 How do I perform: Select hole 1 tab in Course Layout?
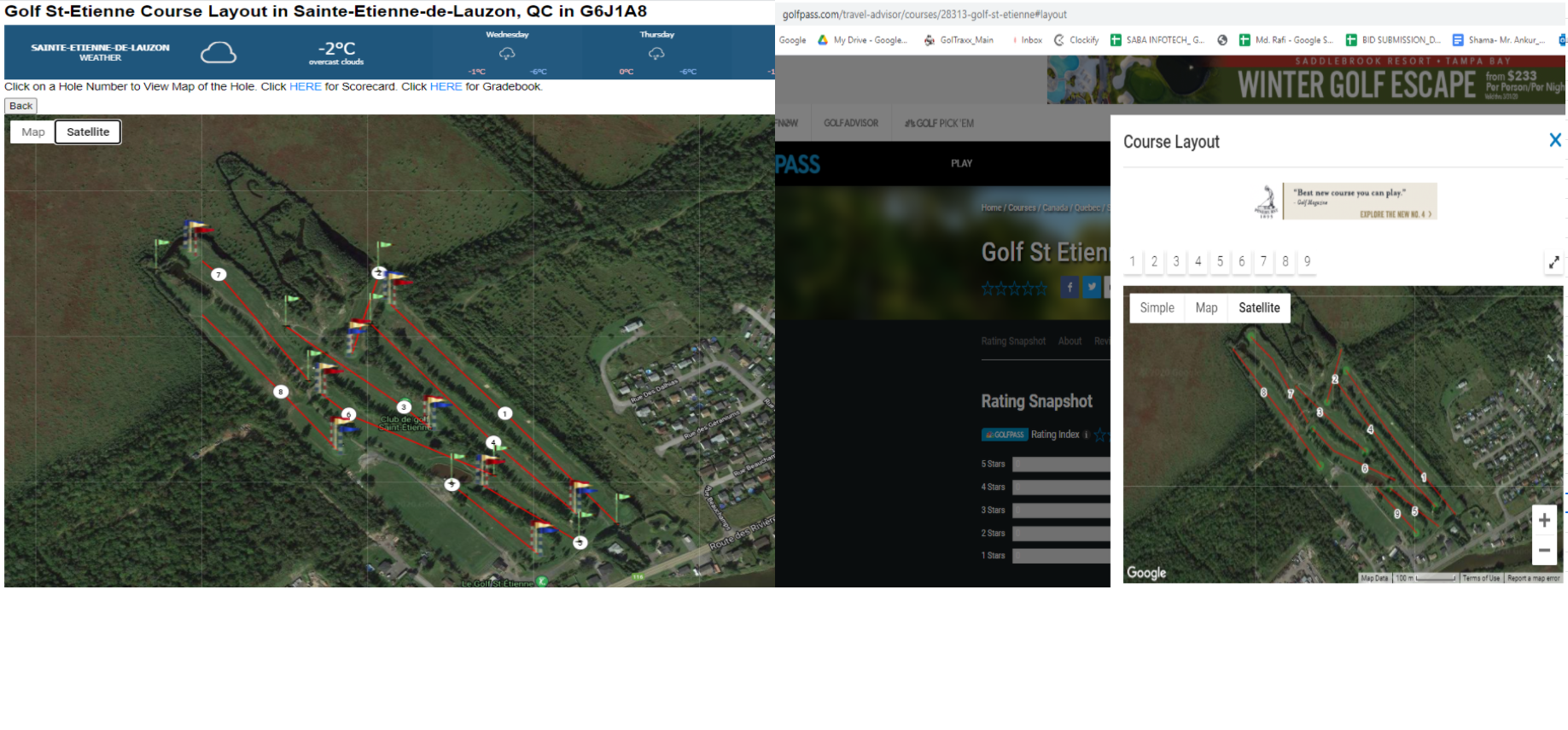click(x=1133, y=262)
